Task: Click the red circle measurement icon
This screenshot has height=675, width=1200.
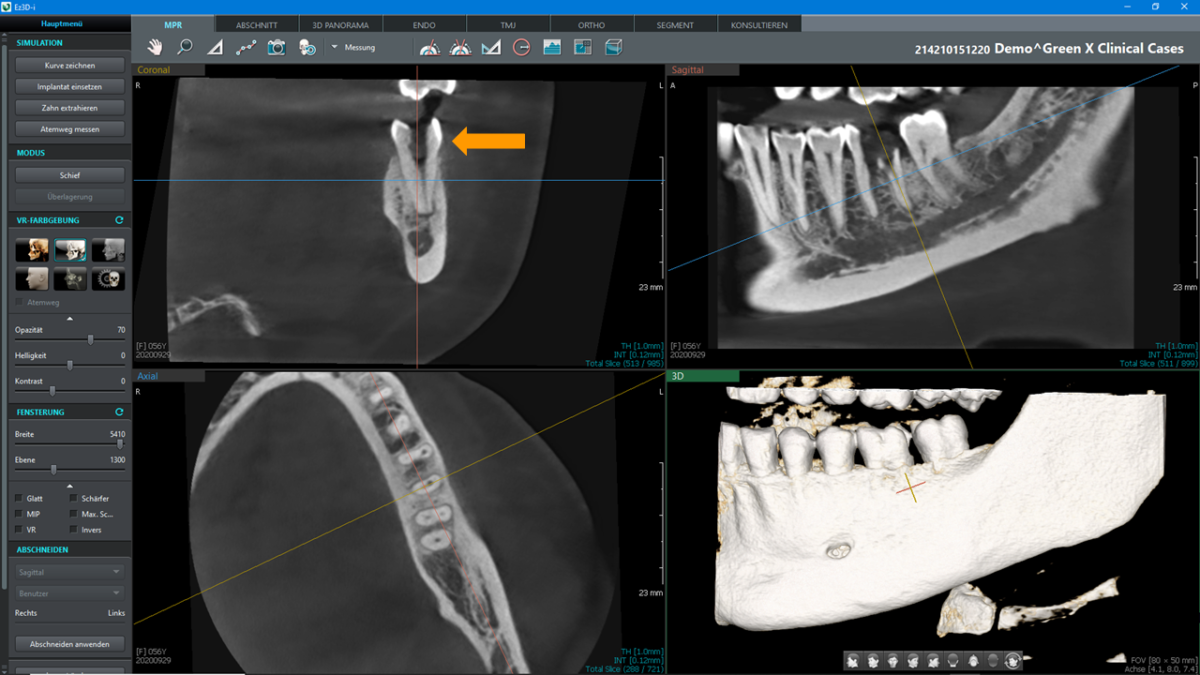Action: coord(521,47)
